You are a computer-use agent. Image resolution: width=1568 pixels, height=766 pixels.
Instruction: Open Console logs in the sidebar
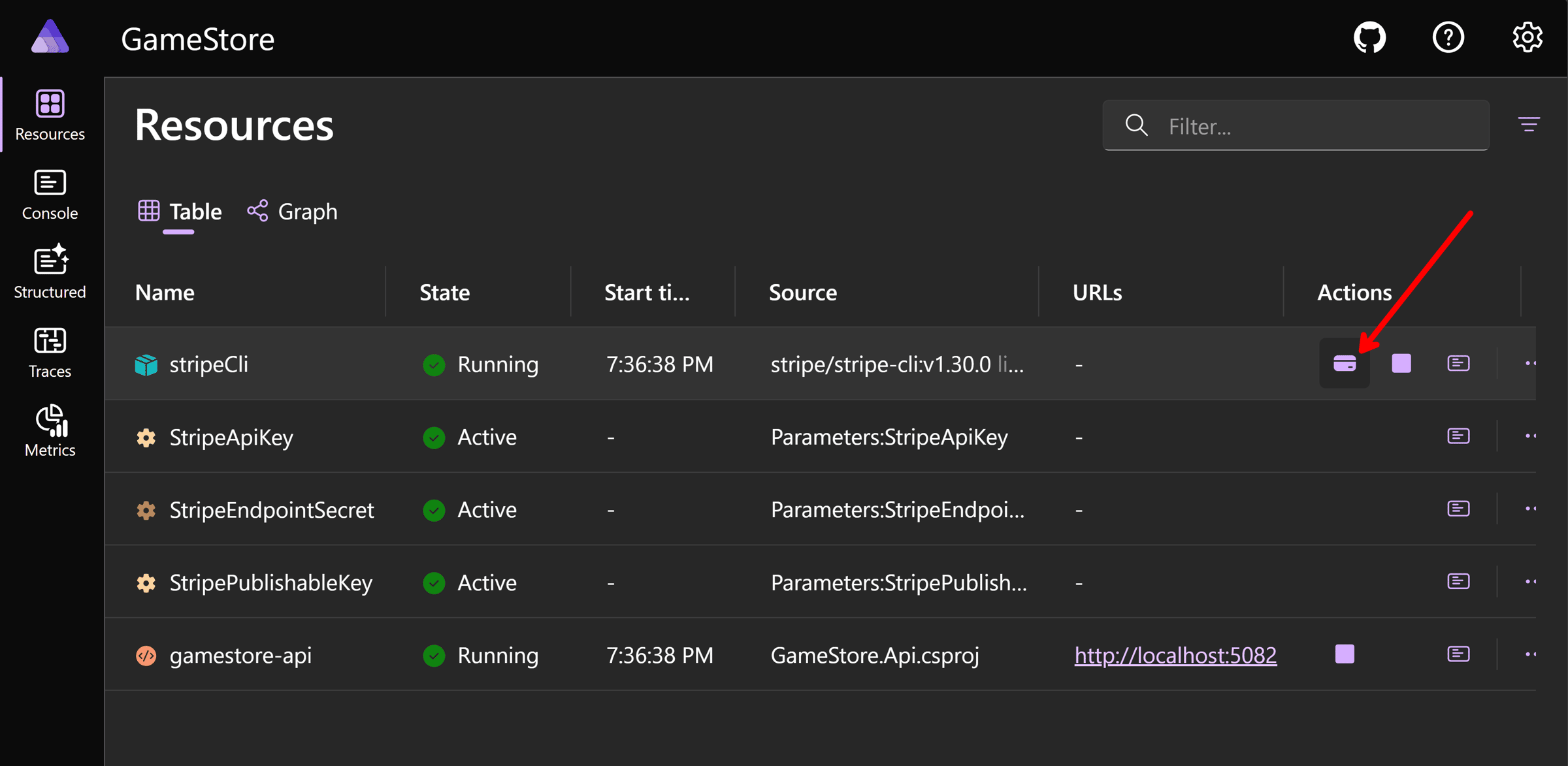[x=50, y=195]
